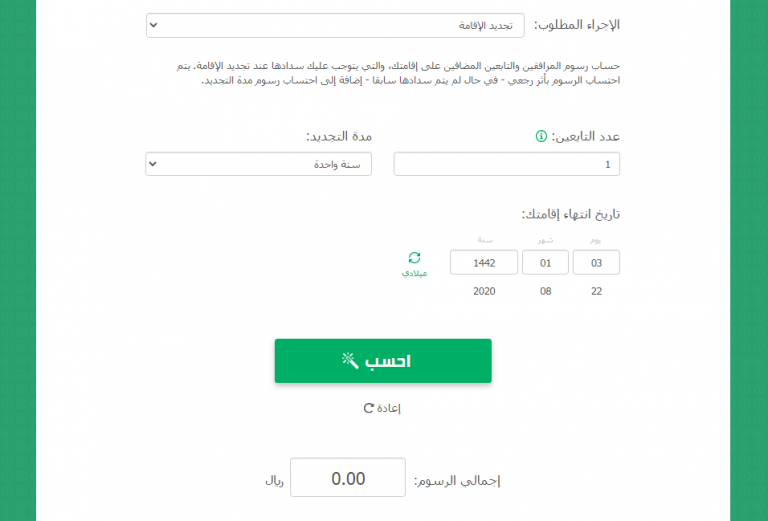Click the magic wand icon on احسب button

tap(350, 360)
